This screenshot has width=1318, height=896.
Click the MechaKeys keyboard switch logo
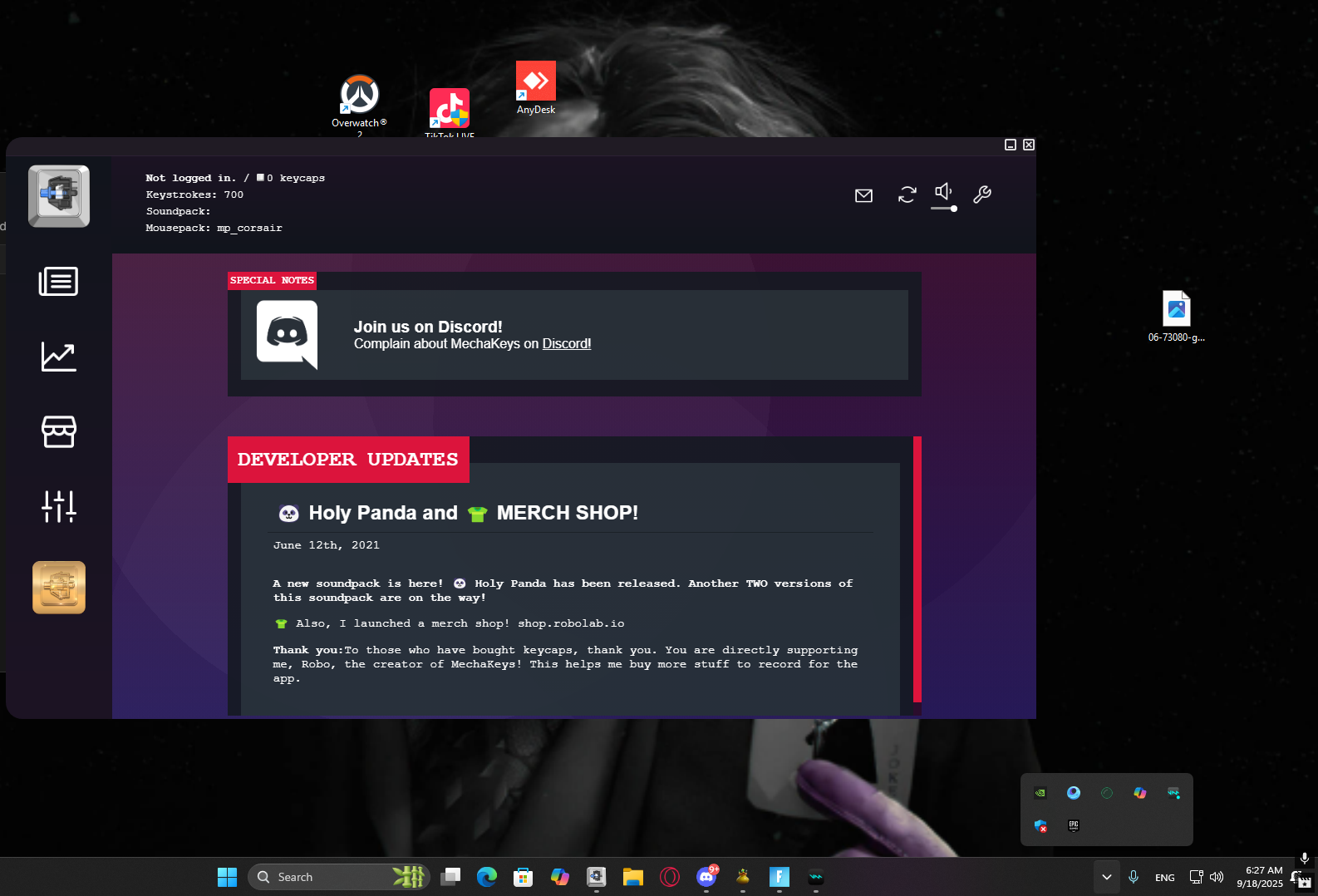tap(59, 196)
